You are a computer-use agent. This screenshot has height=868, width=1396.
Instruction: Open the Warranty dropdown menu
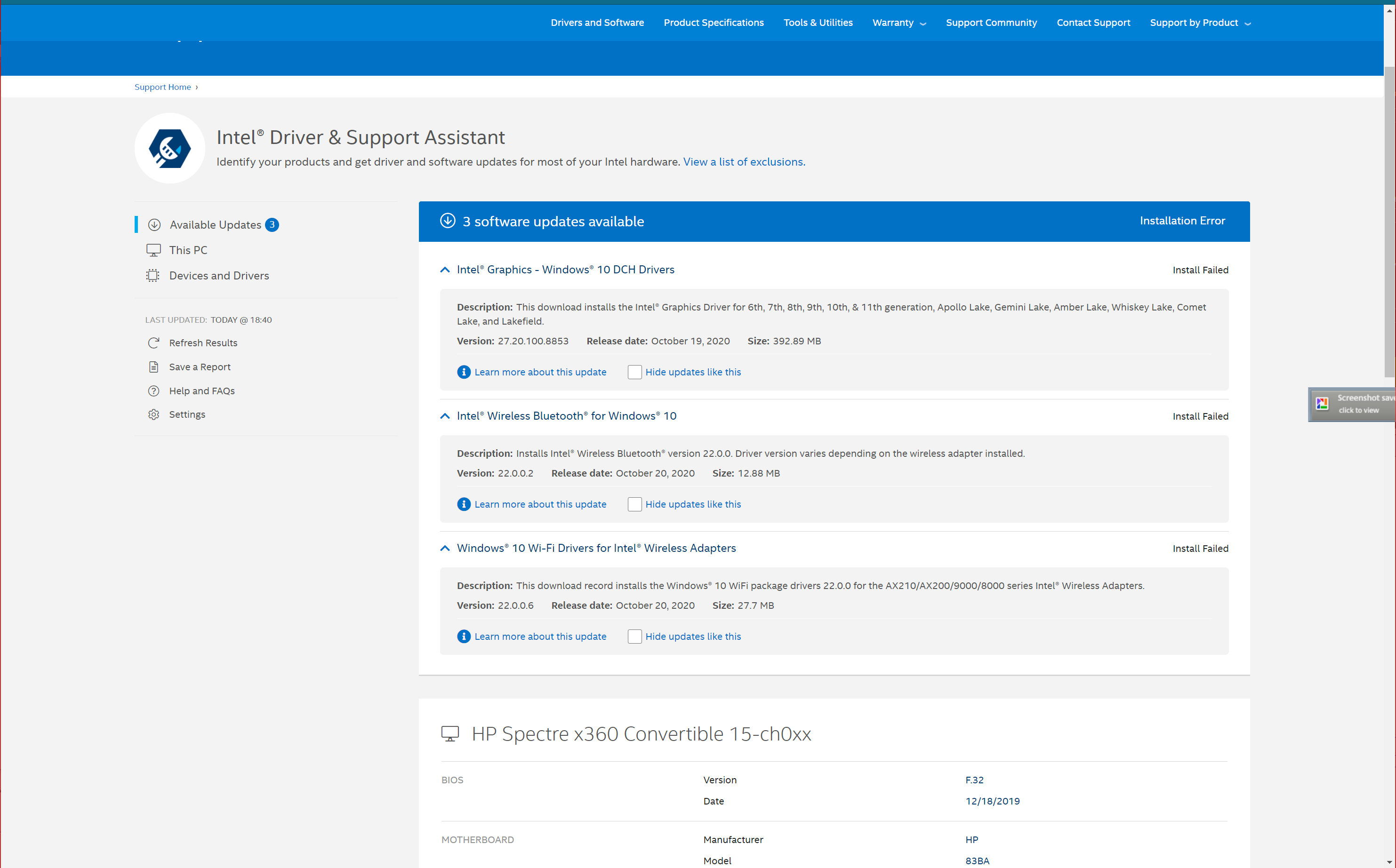pos(899,23)
